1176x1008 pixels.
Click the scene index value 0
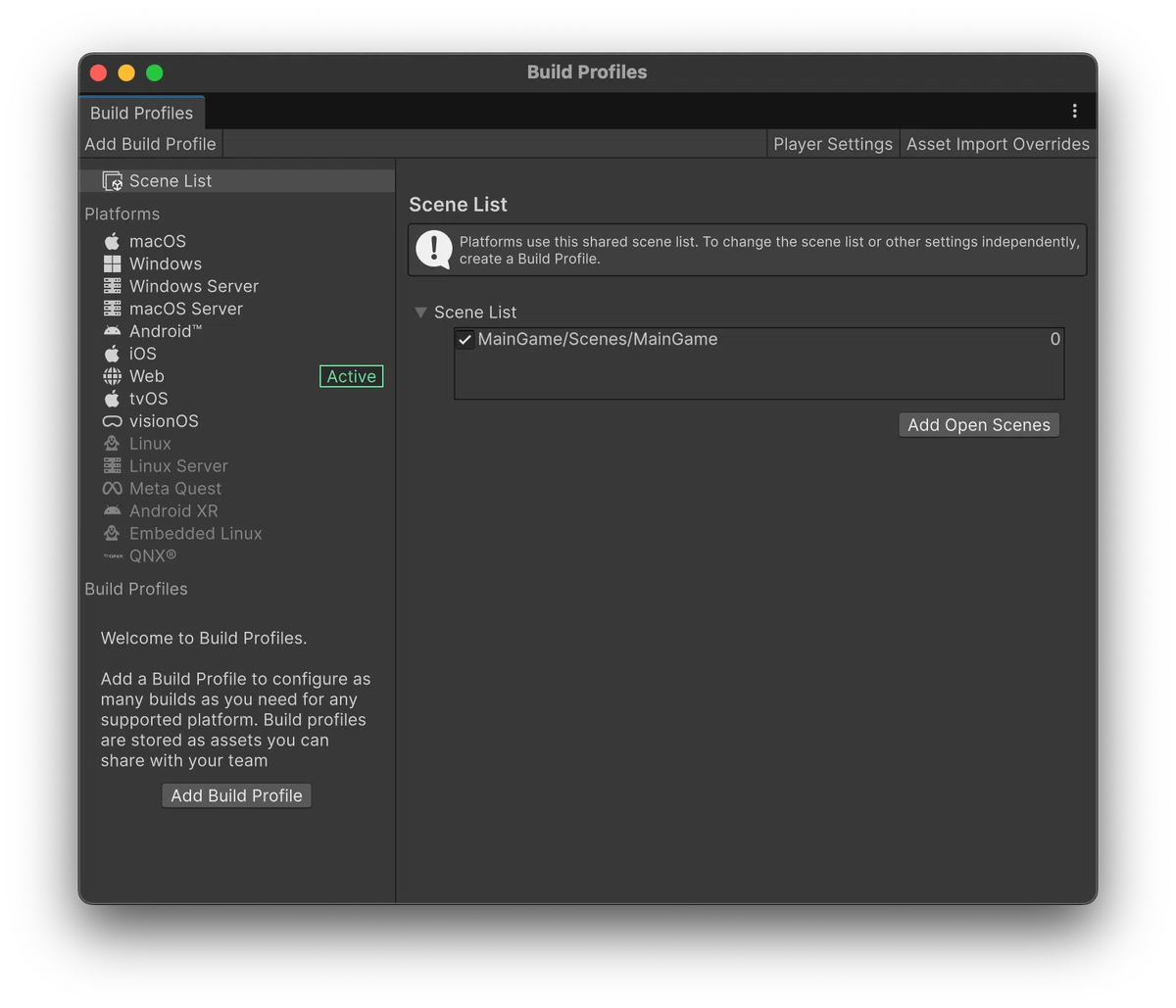point(1055,339)
